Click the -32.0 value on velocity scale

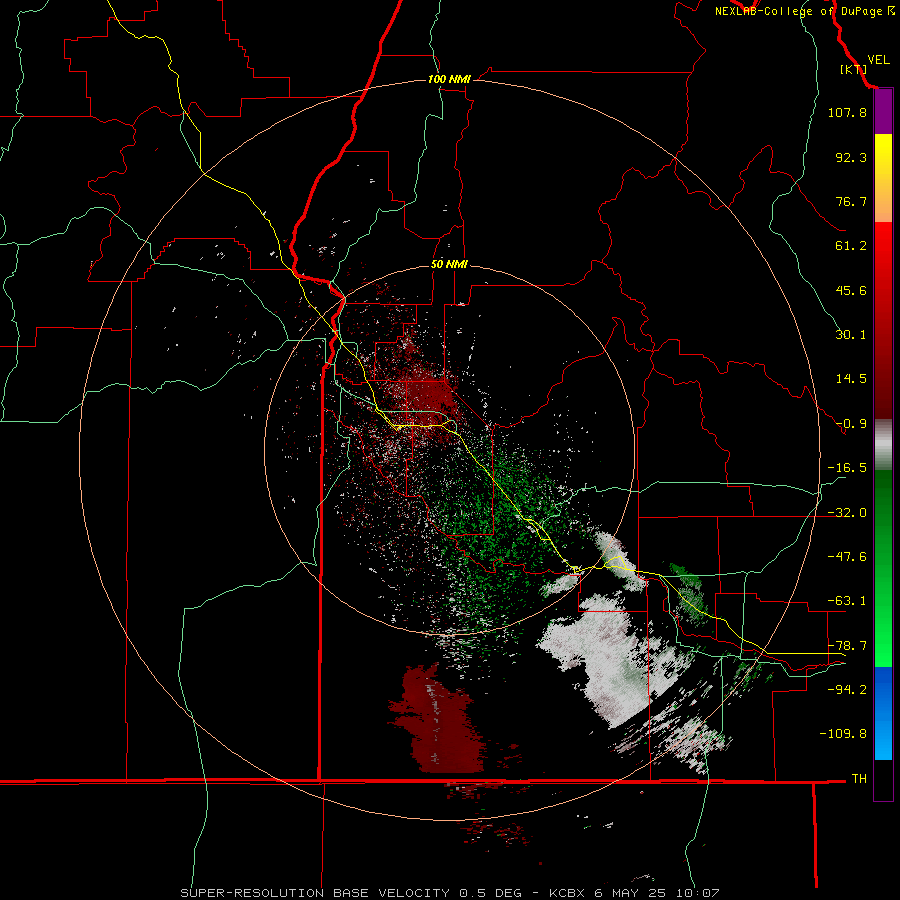(x=847, y=513)
